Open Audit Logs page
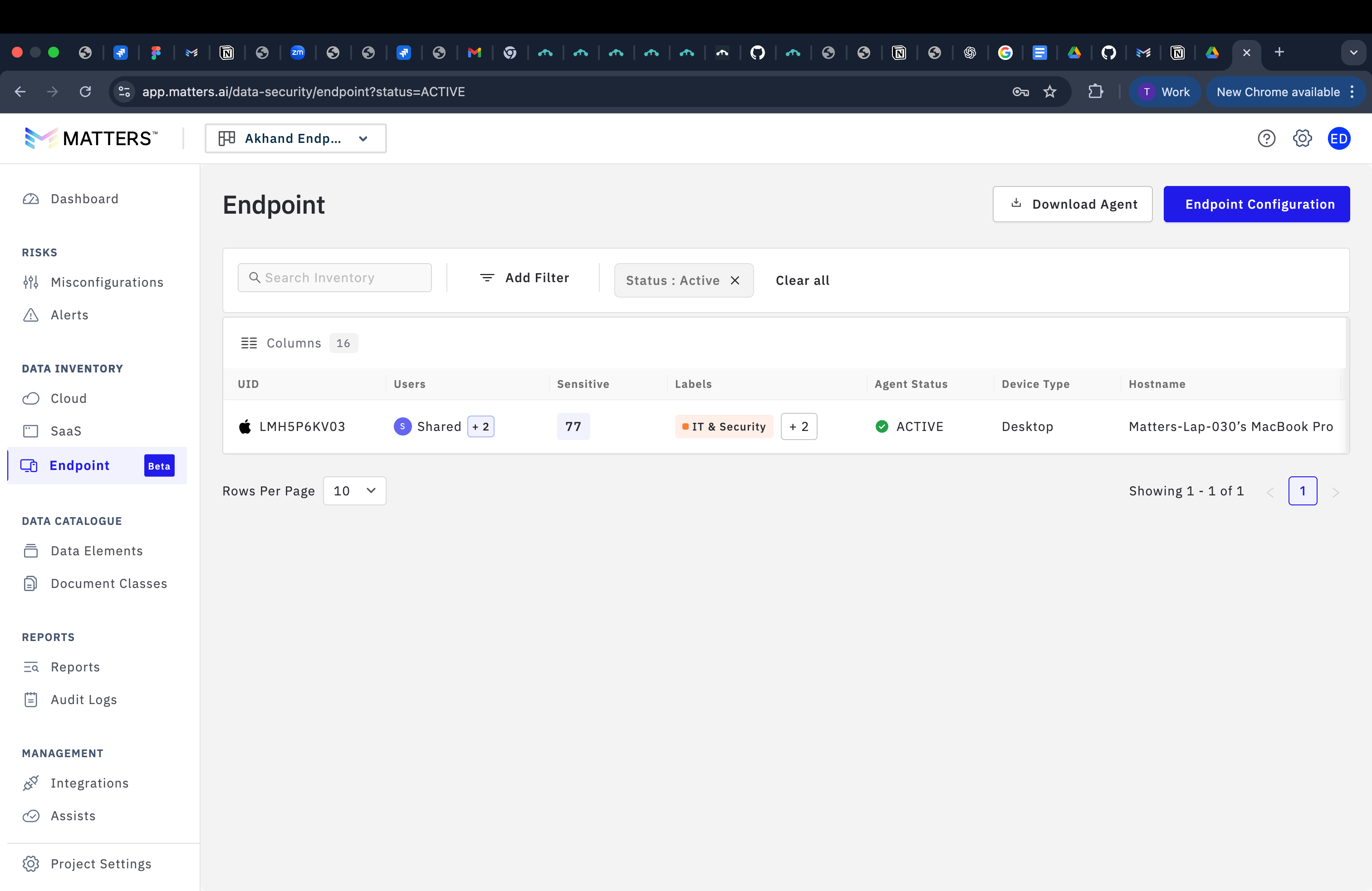The width and height of the screenshot is (1372, 891). (83, 700)
